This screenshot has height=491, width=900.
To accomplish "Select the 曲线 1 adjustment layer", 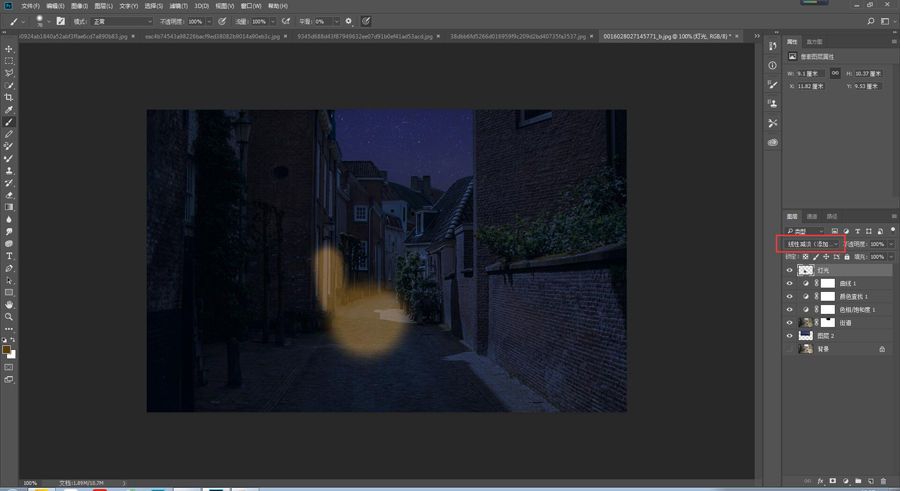I will [x=846, y=284].
